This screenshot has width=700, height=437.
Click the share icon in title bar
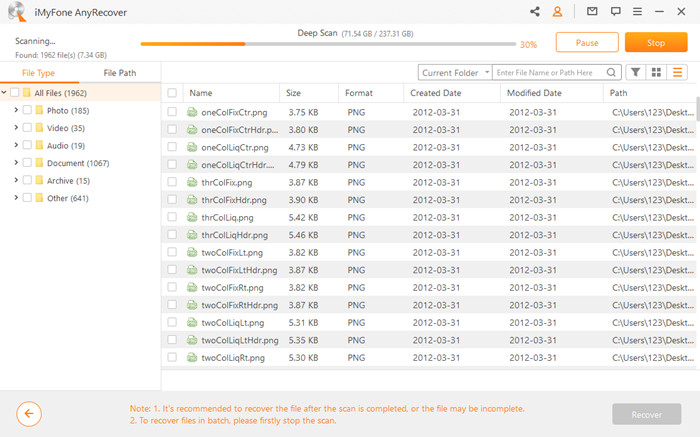coord(534,12)
